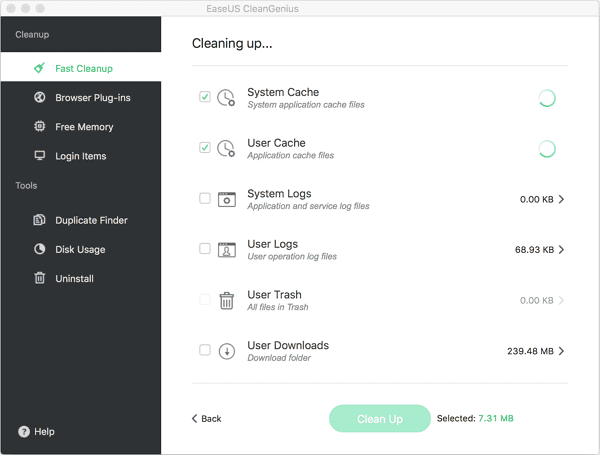Click the Free Memory chip icon
Viewport: 600px width, 455px height.
[x=39, y=126]
